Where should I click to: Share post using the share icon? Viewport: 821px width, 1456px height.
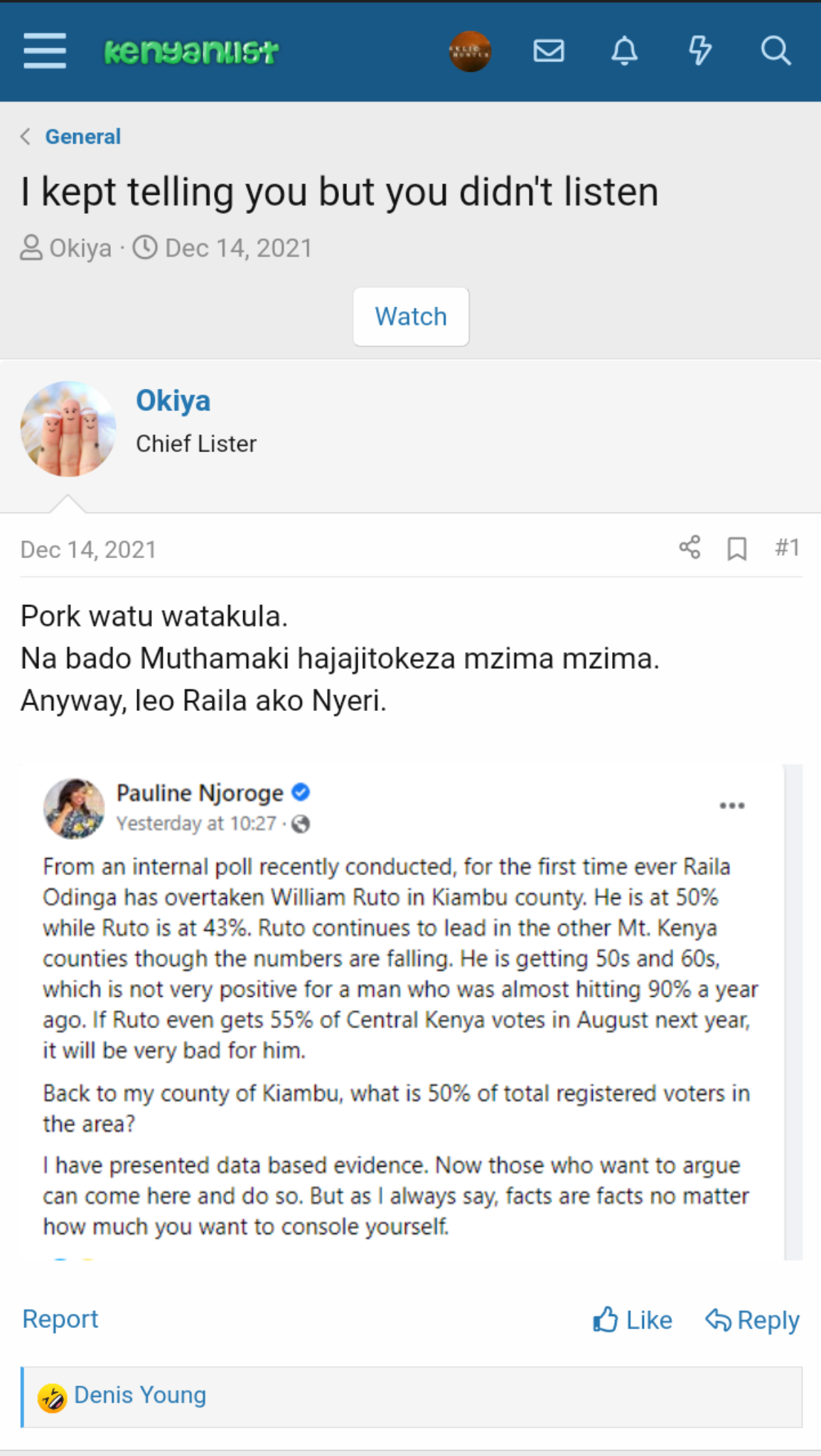pos(689,548)
